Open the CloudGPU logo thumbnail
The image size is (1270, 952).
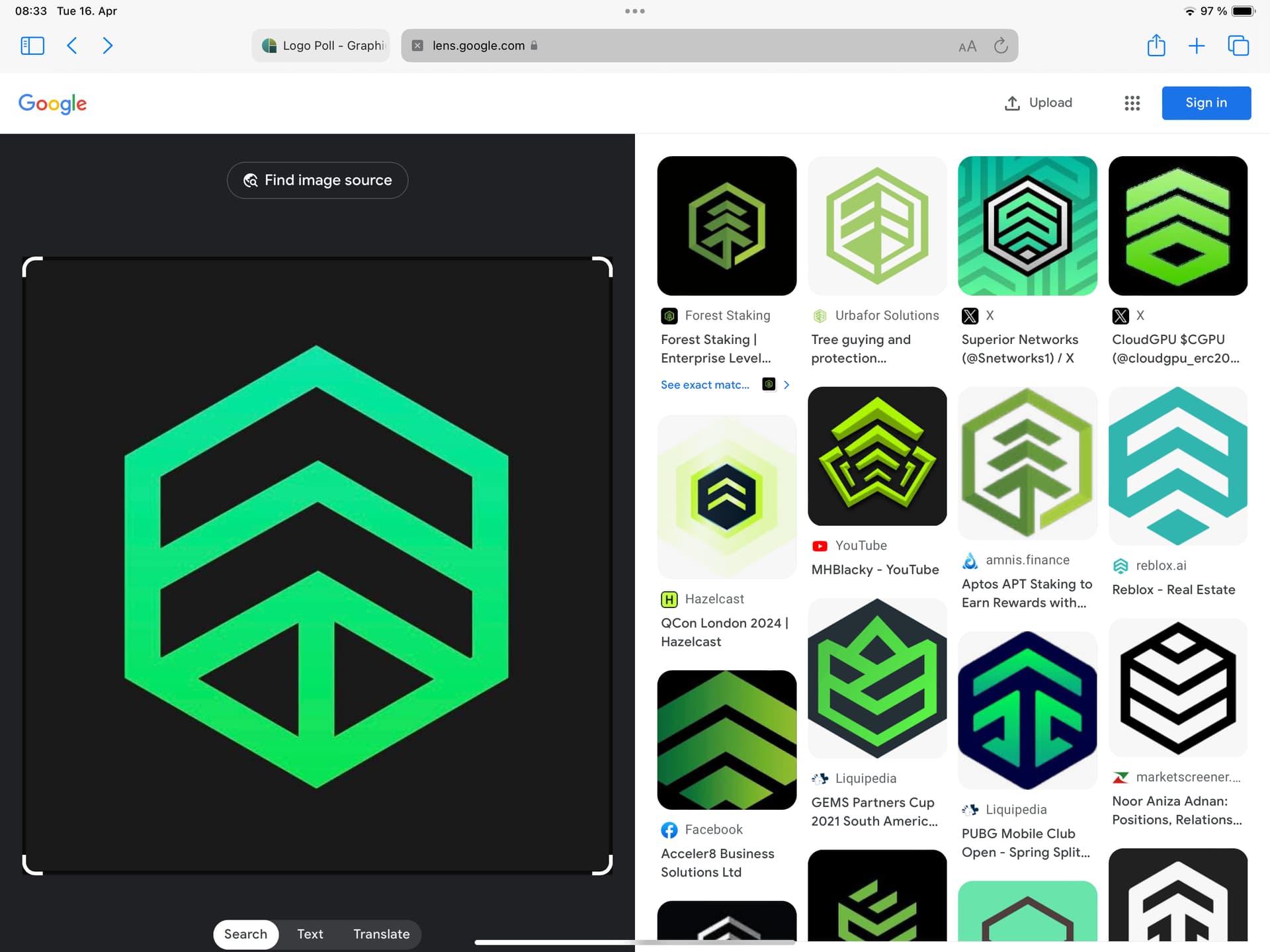click(x=1177, y=226)
